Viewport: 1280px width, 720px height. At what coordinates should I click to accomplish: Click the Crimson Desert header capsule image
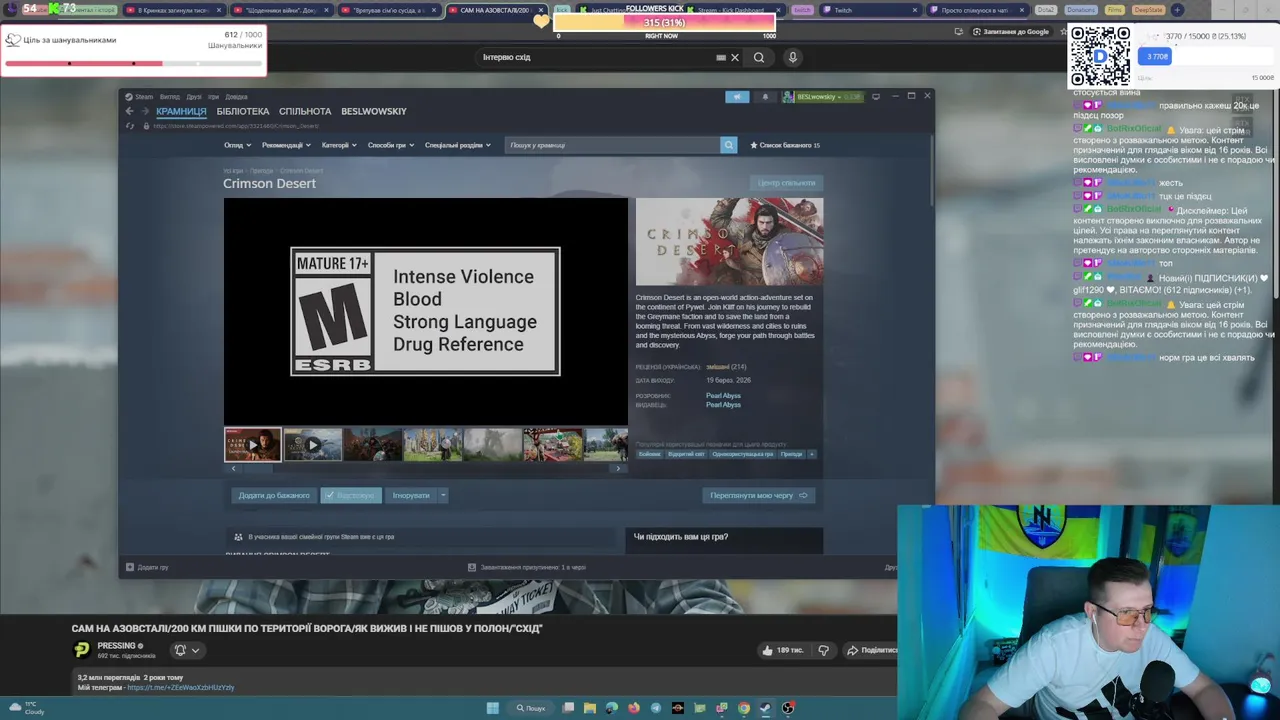click(729, 241)
